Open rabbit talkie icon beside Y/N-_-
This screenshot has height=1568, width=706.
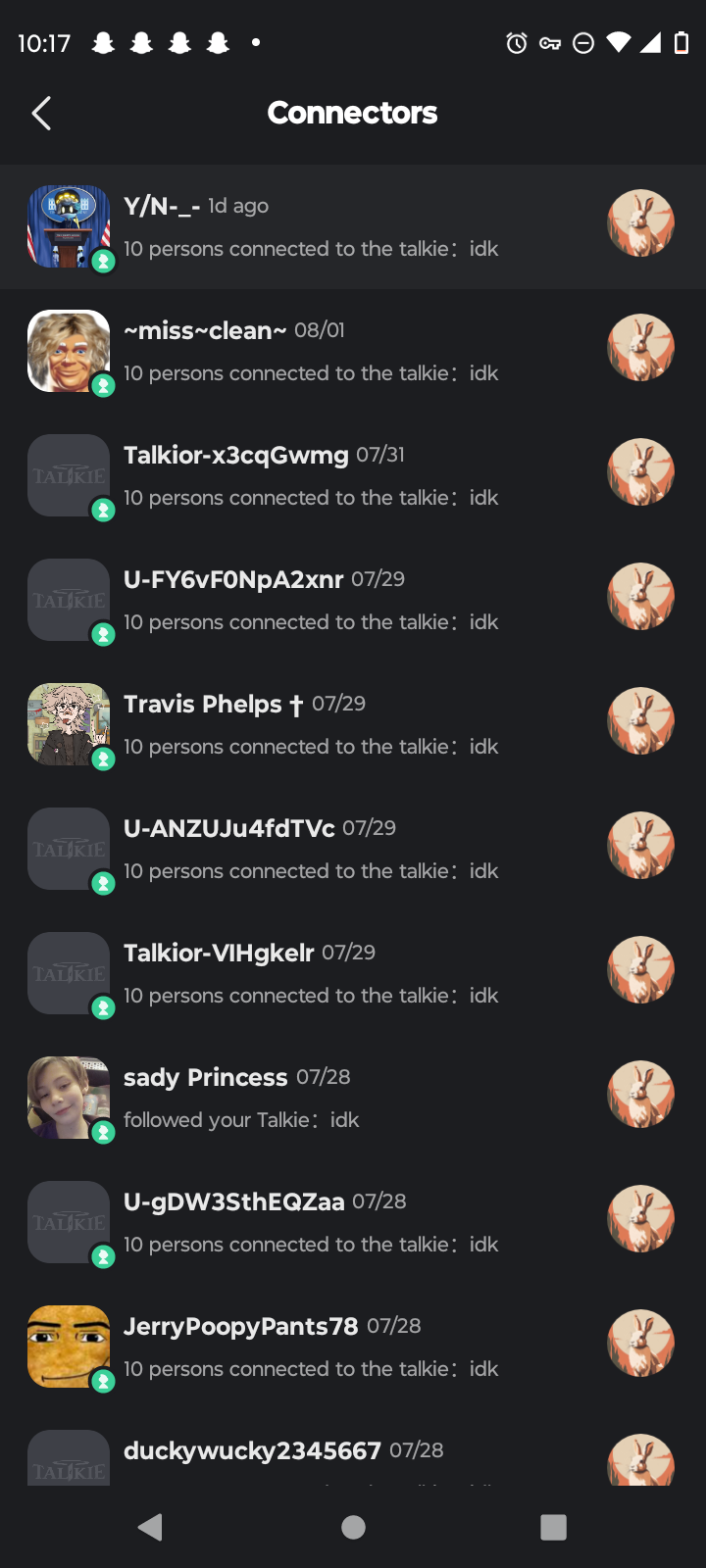(x=641, y=222)
